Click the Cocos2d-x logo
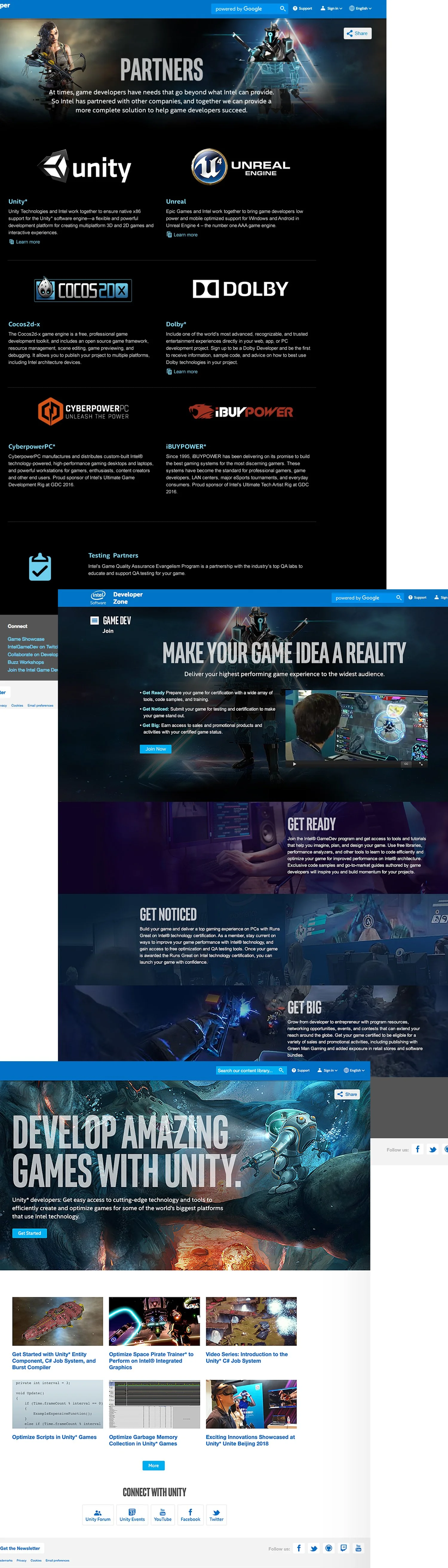 pyautogui.click(x=83, y=290)
